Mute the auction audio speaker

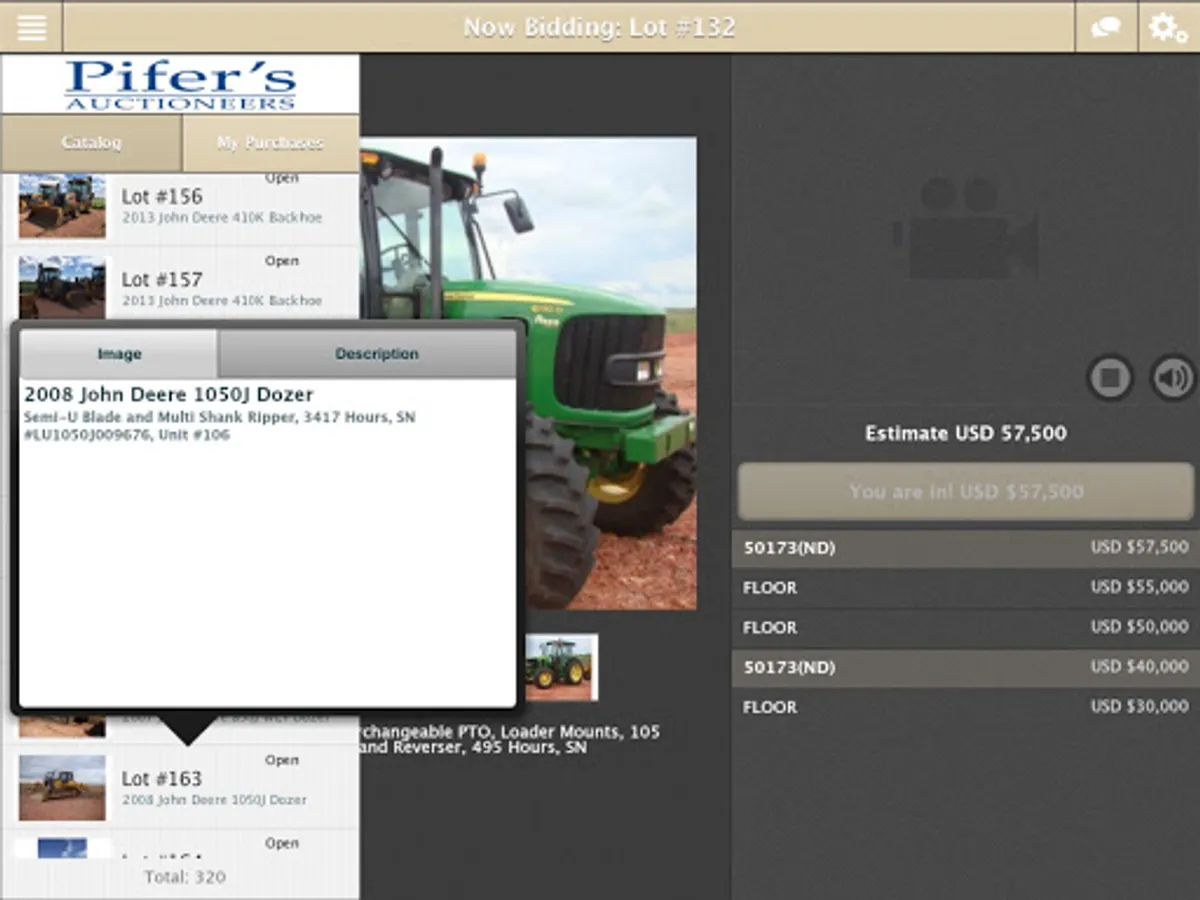tap(1173, 378)
